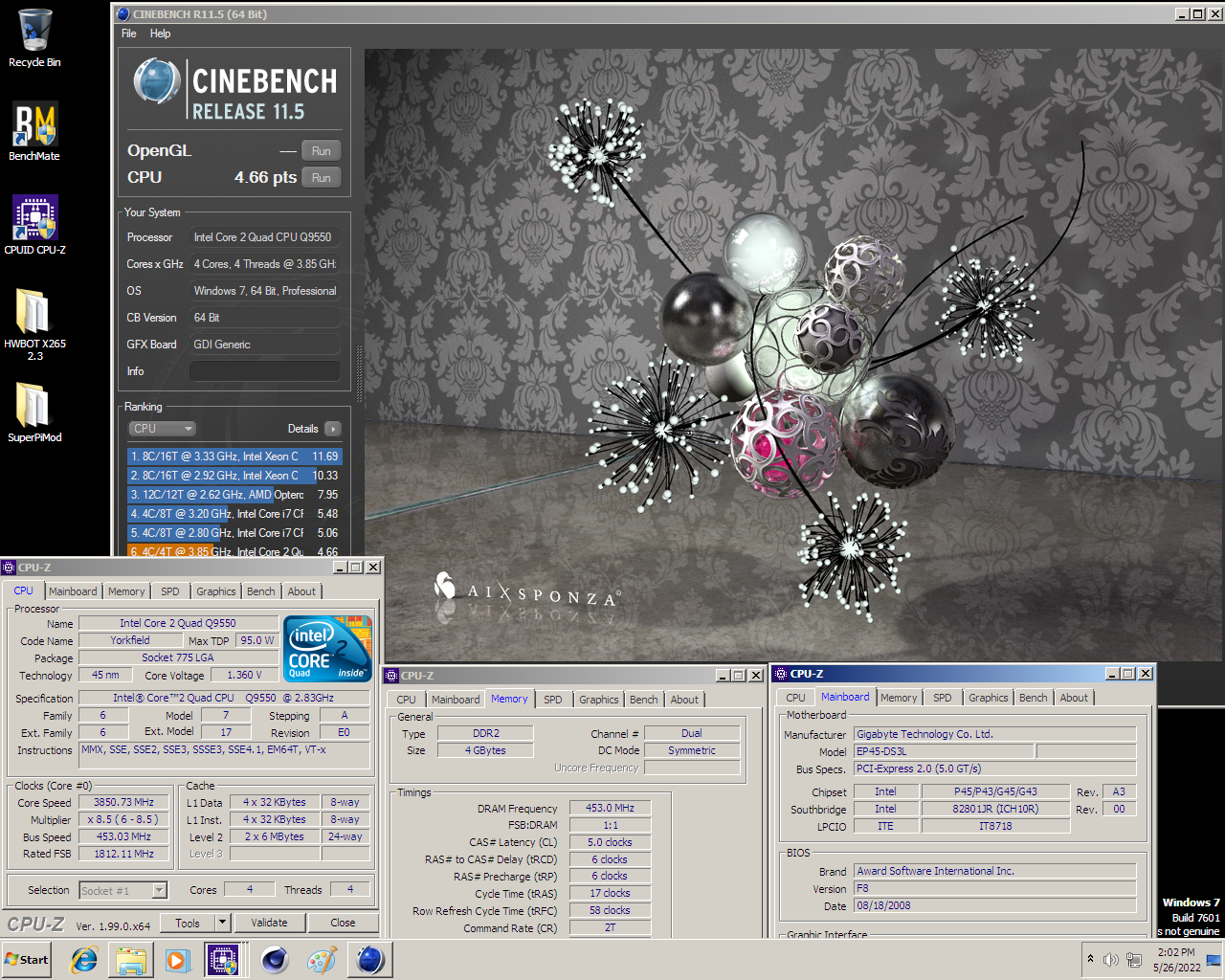1225x980 pixels.
Task: Open SPD tab in middle CPU-Z window
Action: [553, 700]
